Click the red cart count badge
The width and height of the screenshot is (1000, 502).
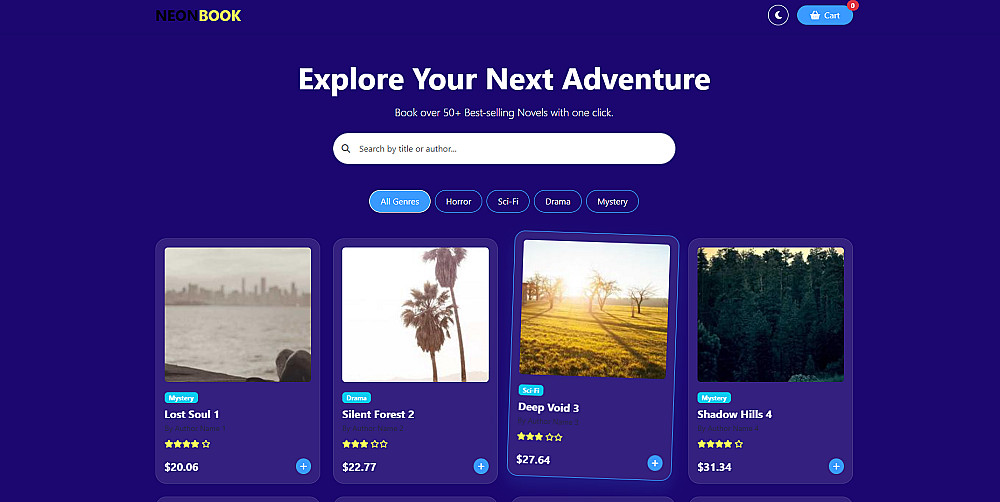coord(852,6)
